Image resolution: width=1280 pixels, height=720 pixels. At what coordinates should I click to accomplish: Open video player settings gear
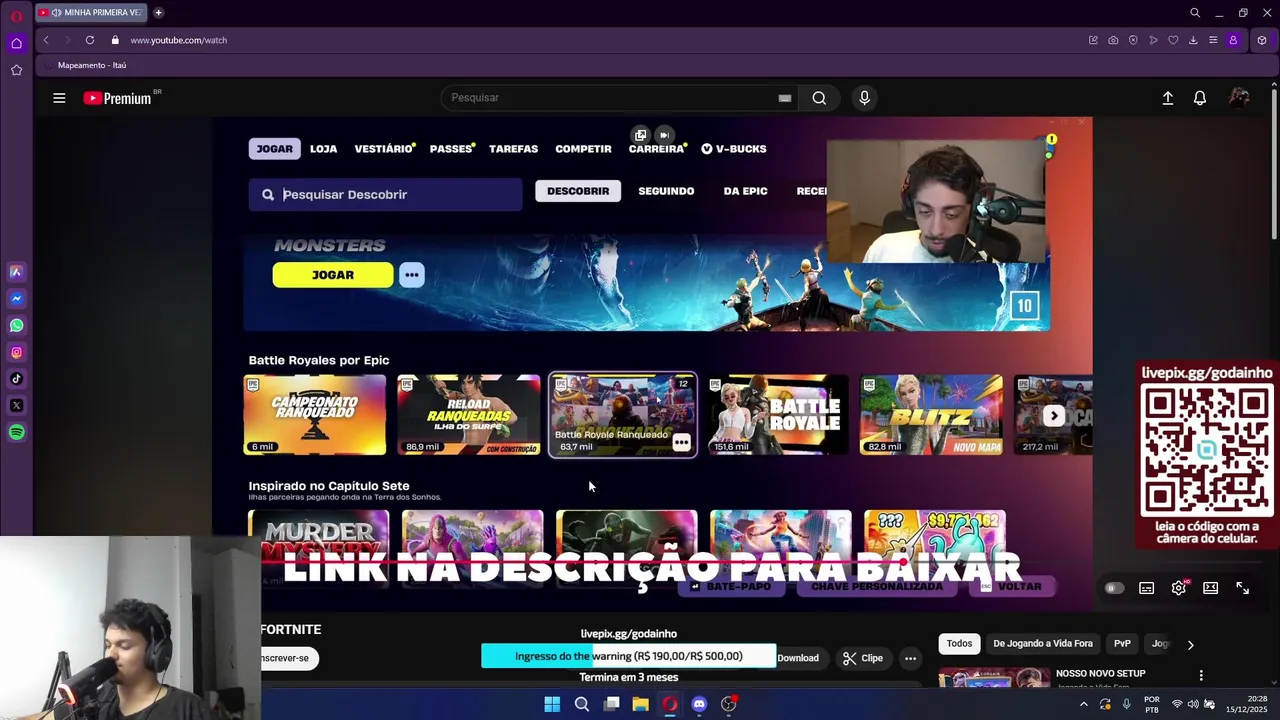coord(1179,588)
